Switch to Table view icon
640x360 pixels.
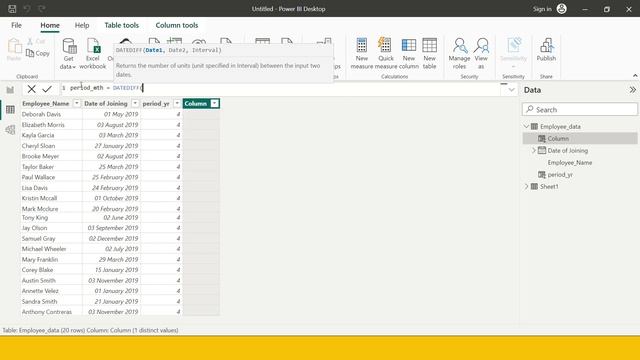pyautogui.click(x=10, y=109)
